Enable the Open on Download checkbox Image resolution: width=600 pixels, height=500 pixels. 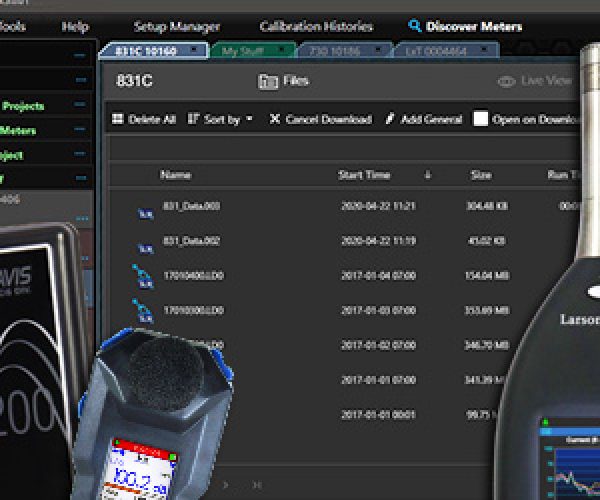click(481, 119)
